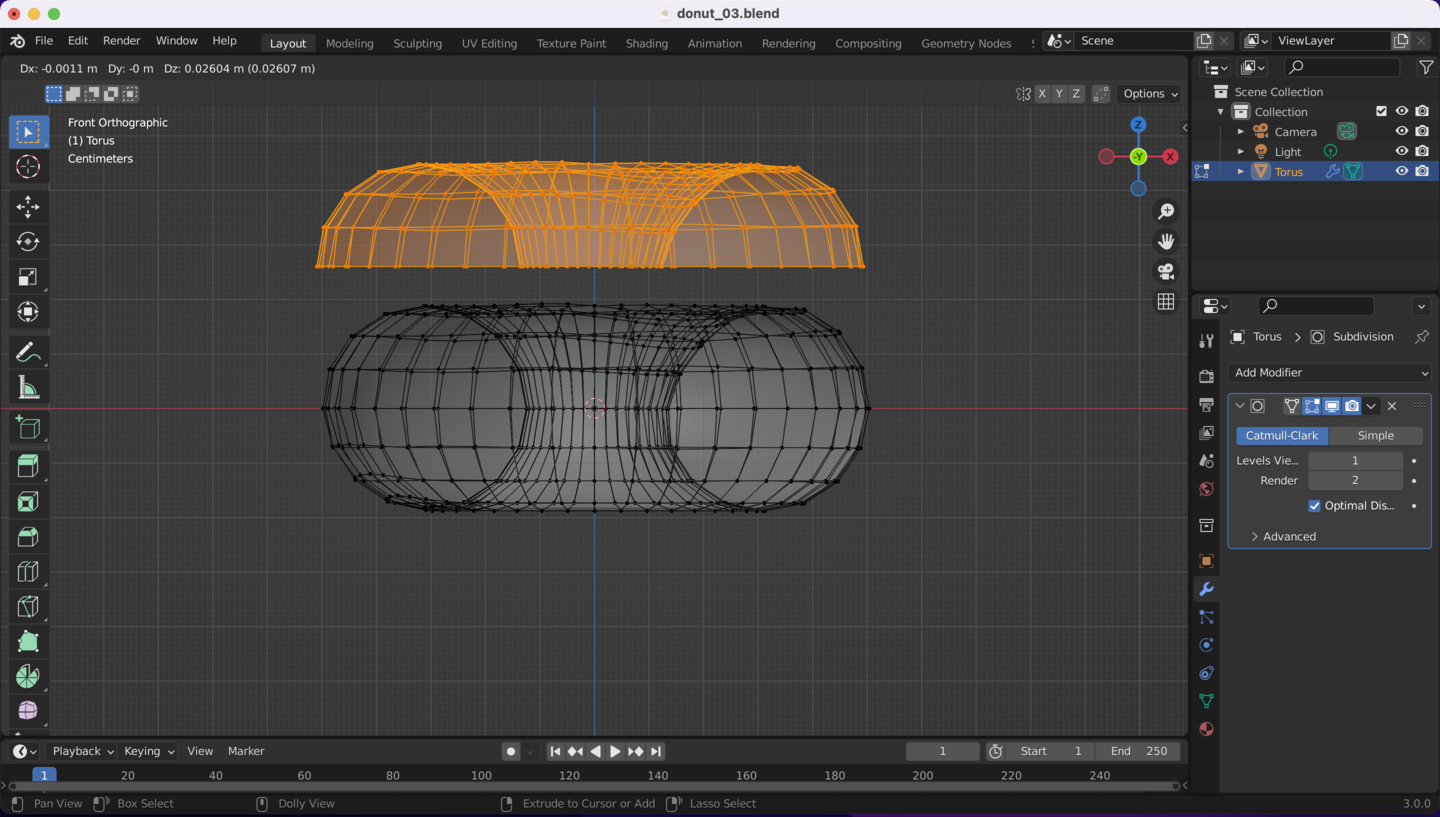Hide the Torus object in the viewport

click(x=1402, y=171)
